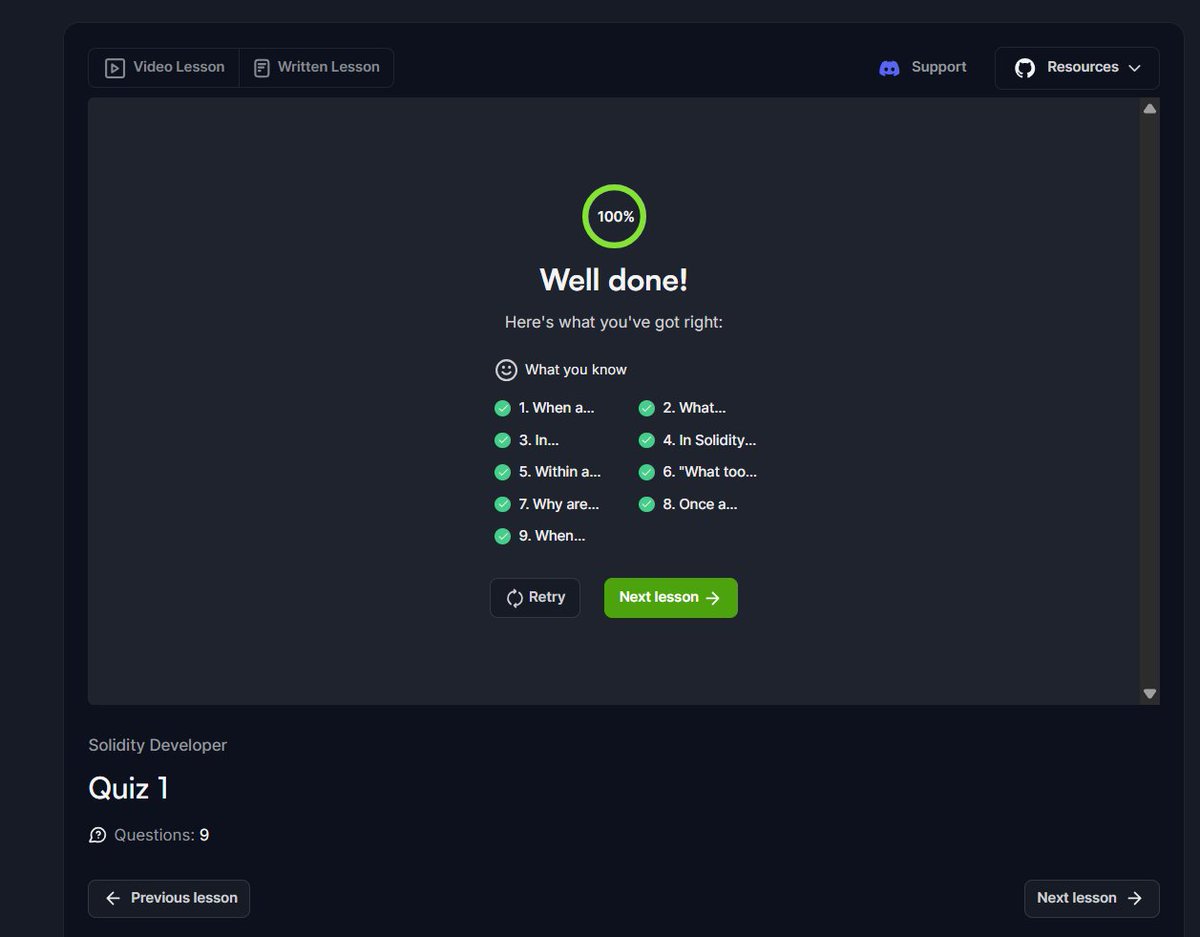Click the Written Lesson document icon
The width and height of the screenshot is (1200, 937).
pos(262,68)
